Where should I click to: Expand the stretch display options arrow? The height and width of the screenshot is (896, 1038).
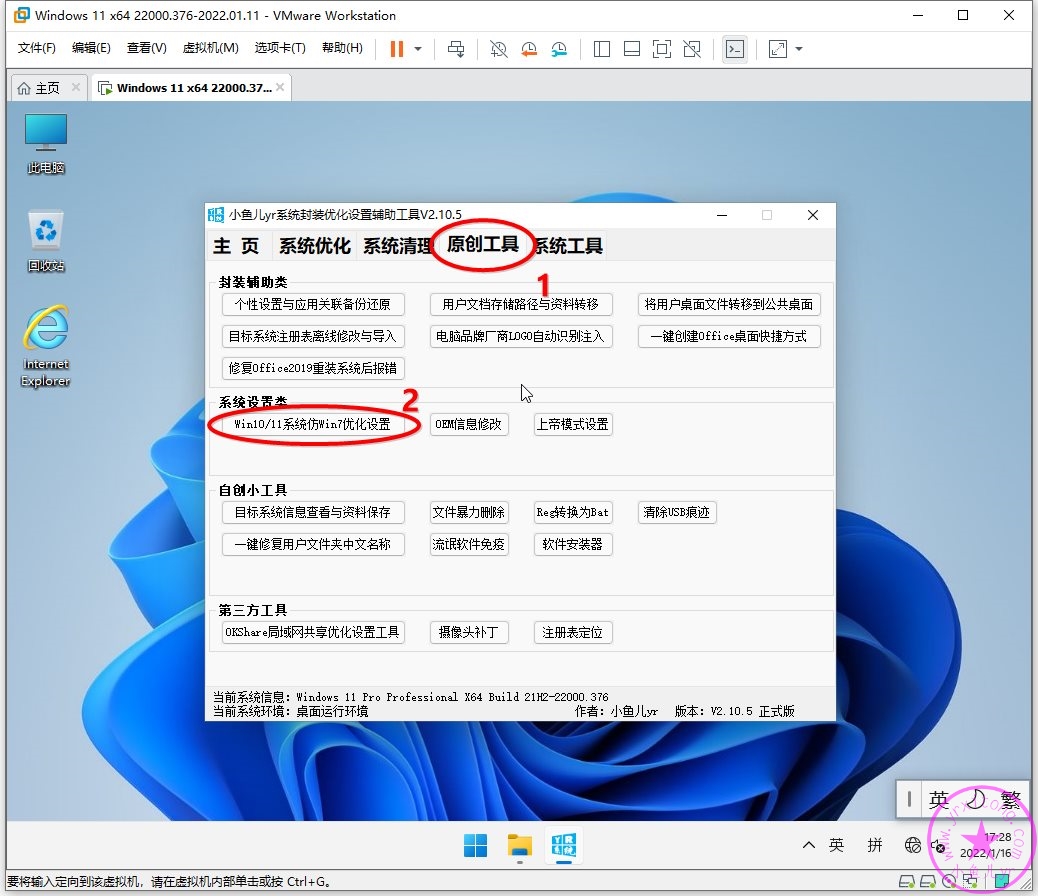pyautogui.click(x=799, y=49)
